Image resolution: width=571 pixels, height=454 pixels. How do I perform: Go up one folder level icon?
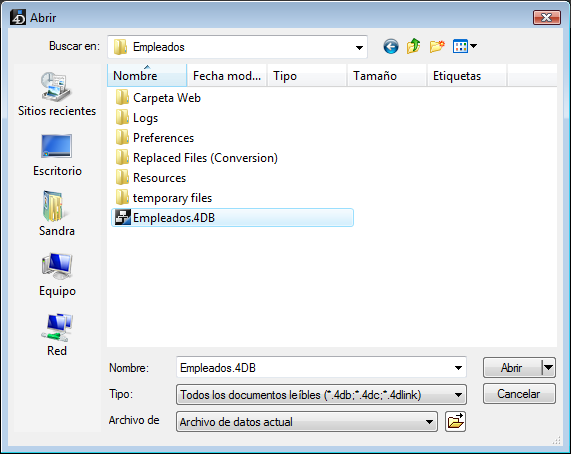click(414, 47)
